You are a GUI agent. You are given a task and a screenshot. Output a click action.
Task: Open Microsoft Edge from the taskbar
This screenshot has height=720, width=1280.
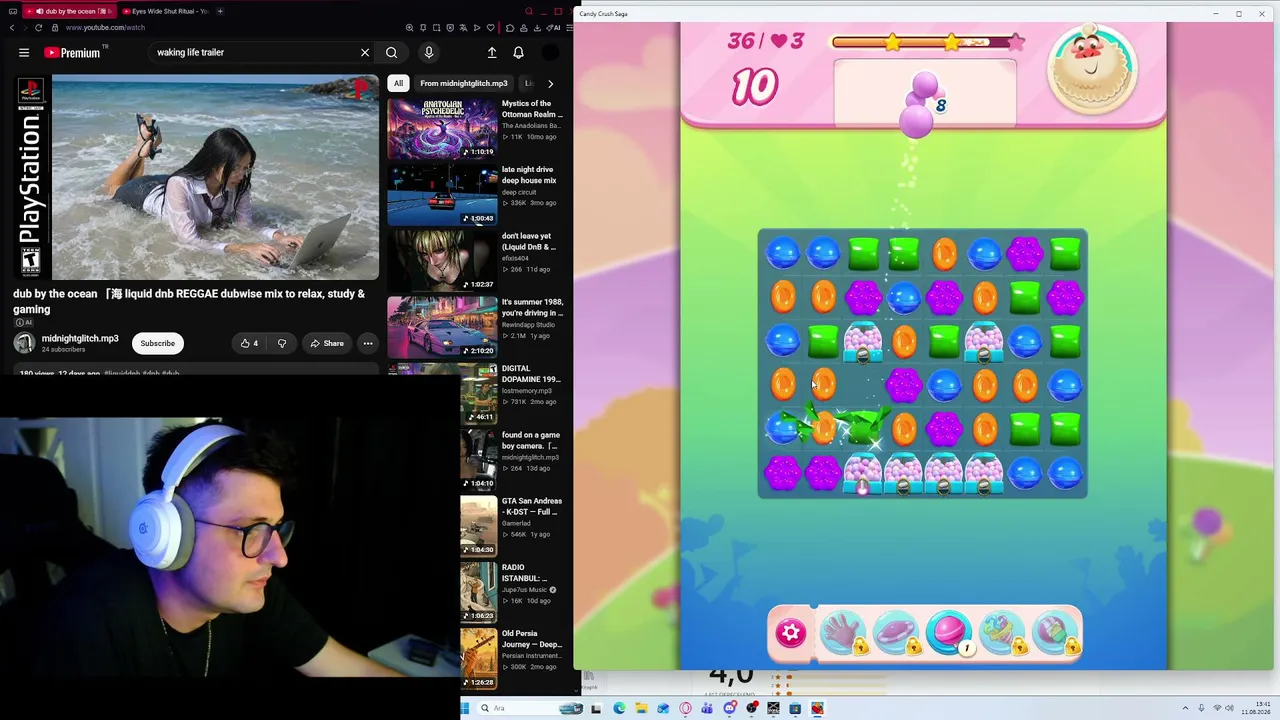619,708
